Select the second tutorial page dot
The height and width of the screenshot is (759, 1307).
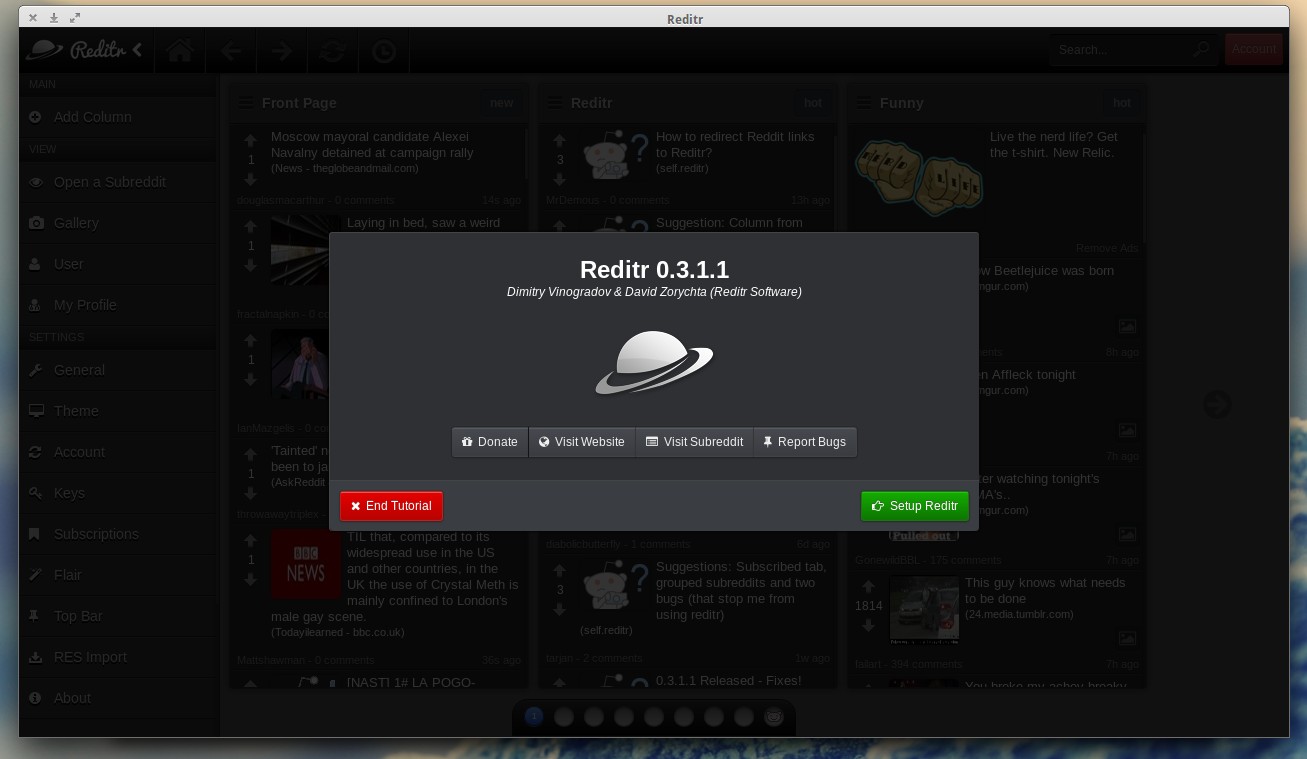click(564, 717)
